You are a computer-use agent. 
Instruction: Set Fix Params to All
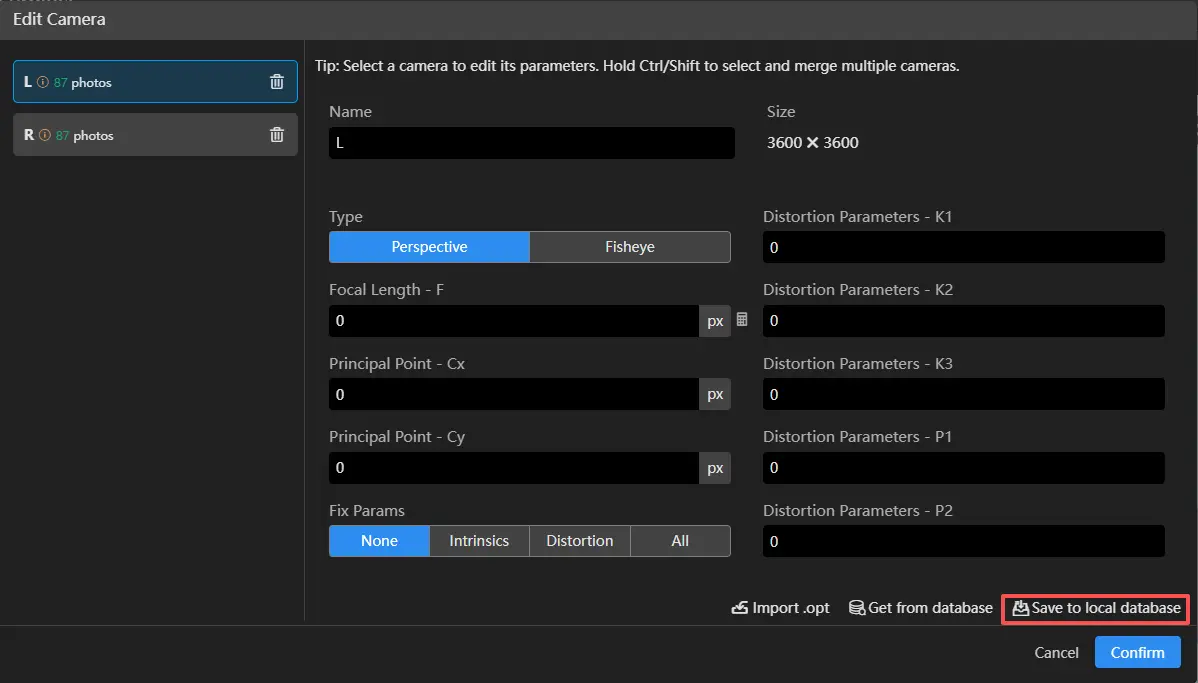[680, 541]
